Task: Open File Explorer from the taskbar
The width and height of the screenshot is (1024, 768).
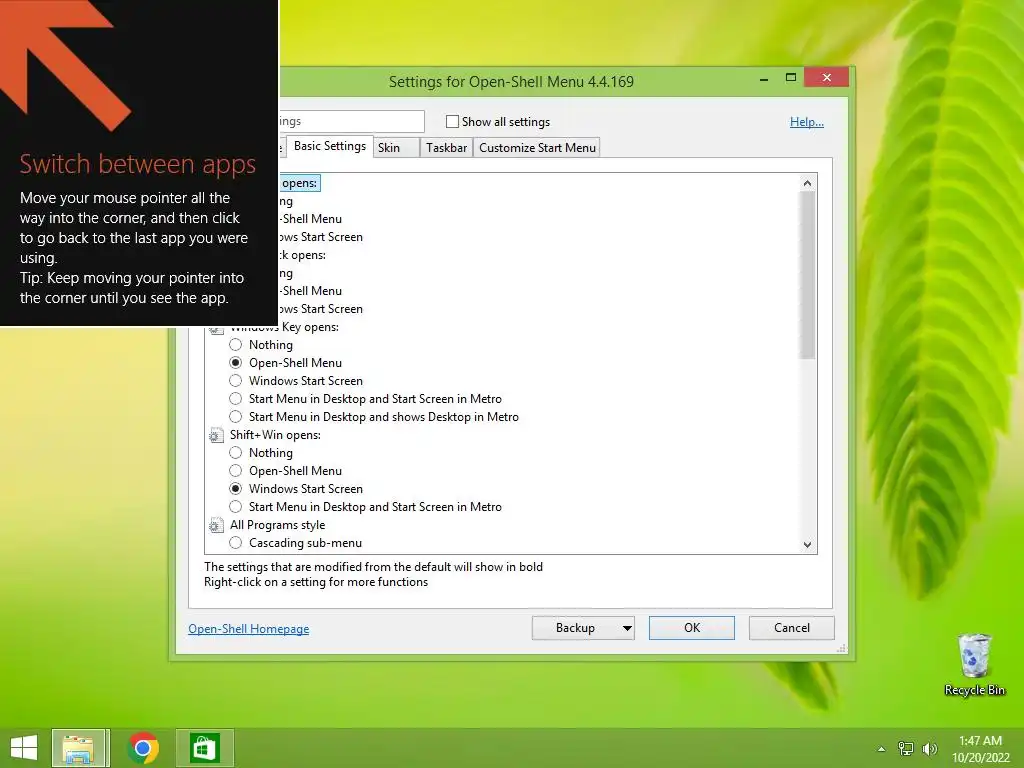Action: (x=79, y=748)
